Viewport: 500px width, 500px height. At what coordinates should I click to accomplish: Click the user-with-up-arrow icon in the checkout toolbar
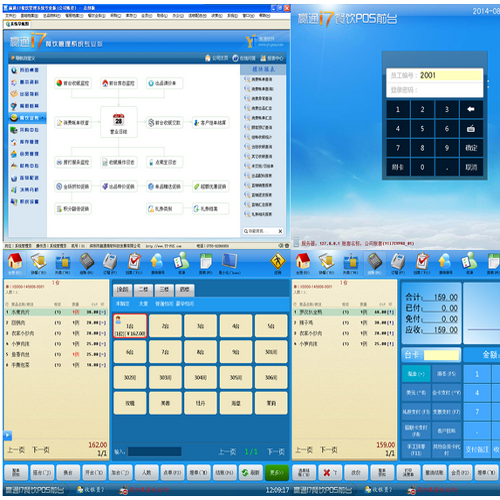pos(445,261)
